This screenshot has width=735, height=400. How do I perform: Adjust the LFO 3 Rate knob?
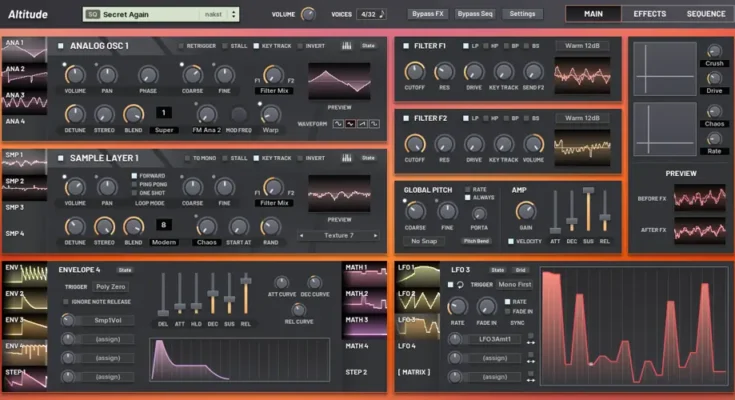pos(457,307)
